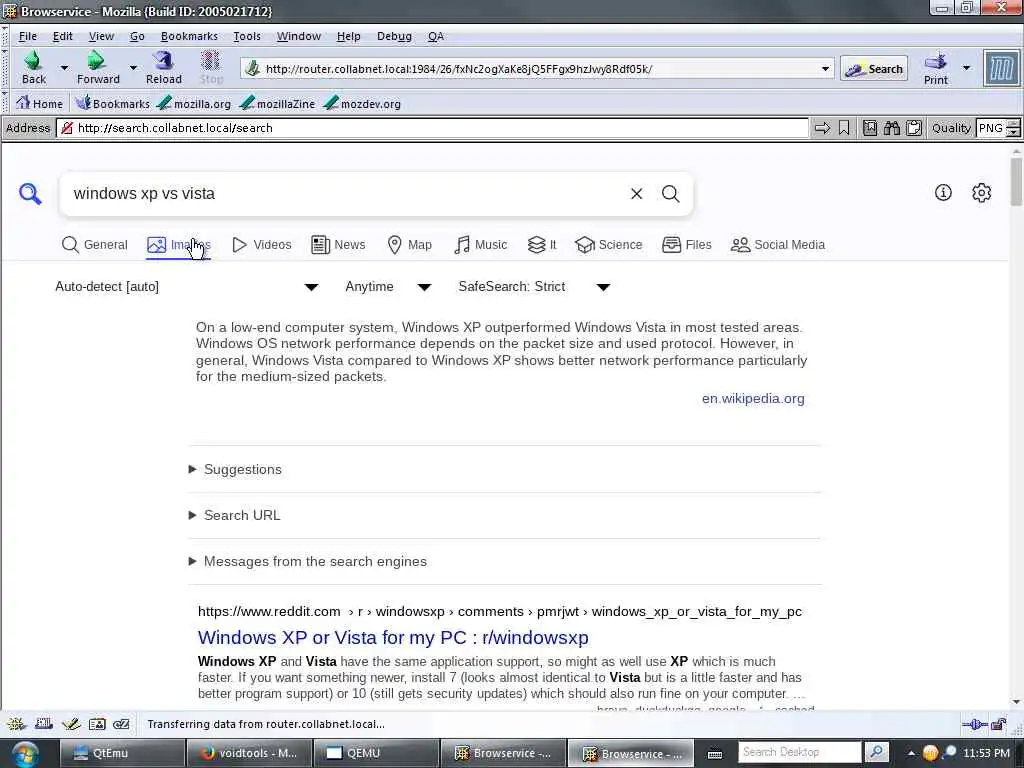Click the Back navigation arrow icon
The image size is (1024, 768).
(x=33, y=61)
